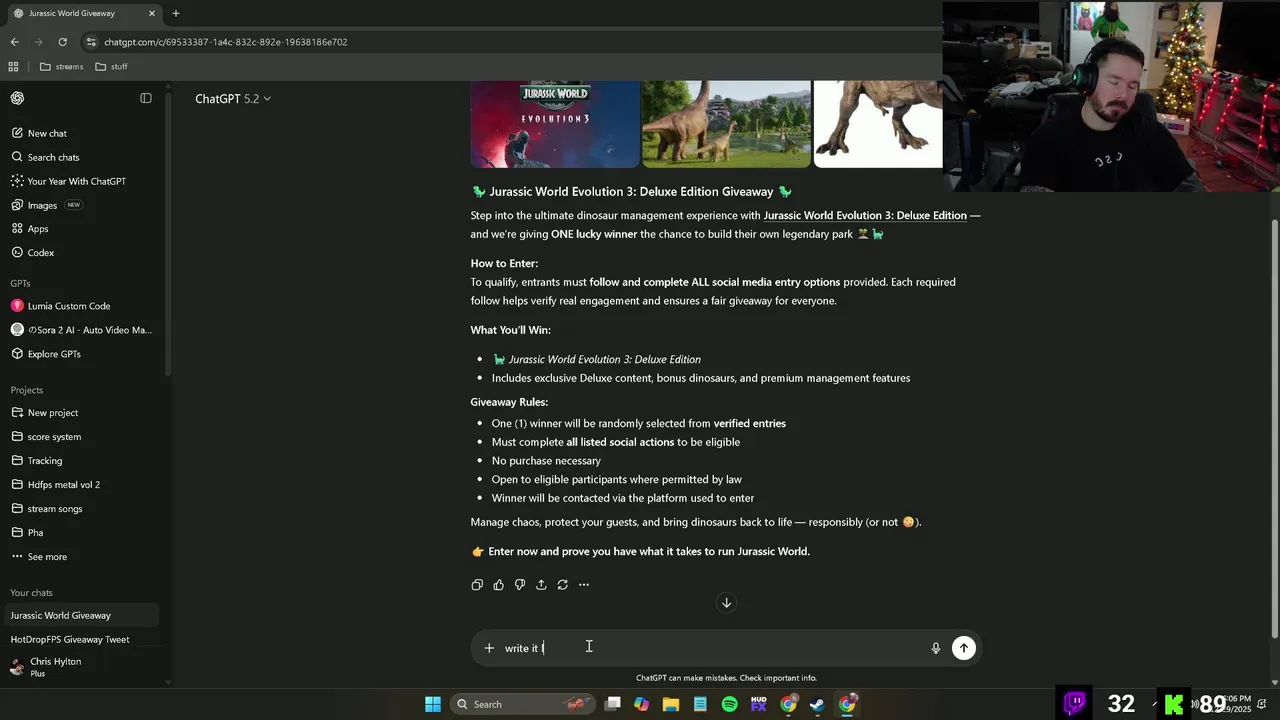Image resolution: width=1280 pixels, height=720 pixels.
Task: Open the Sora 2 AI GPT
Action: click(80, 330)
